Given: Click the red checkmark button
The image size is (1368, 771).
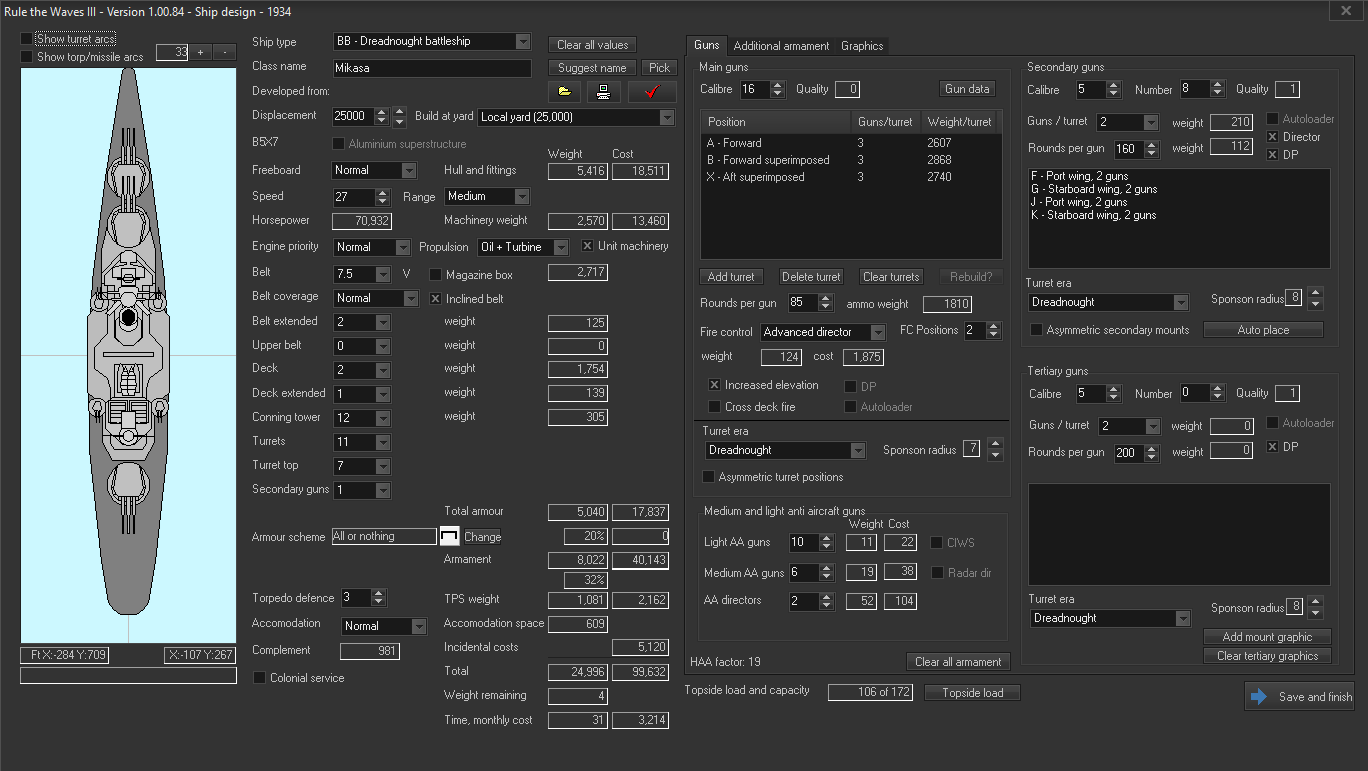Looking at the screenshot, I should coord(653,92).
